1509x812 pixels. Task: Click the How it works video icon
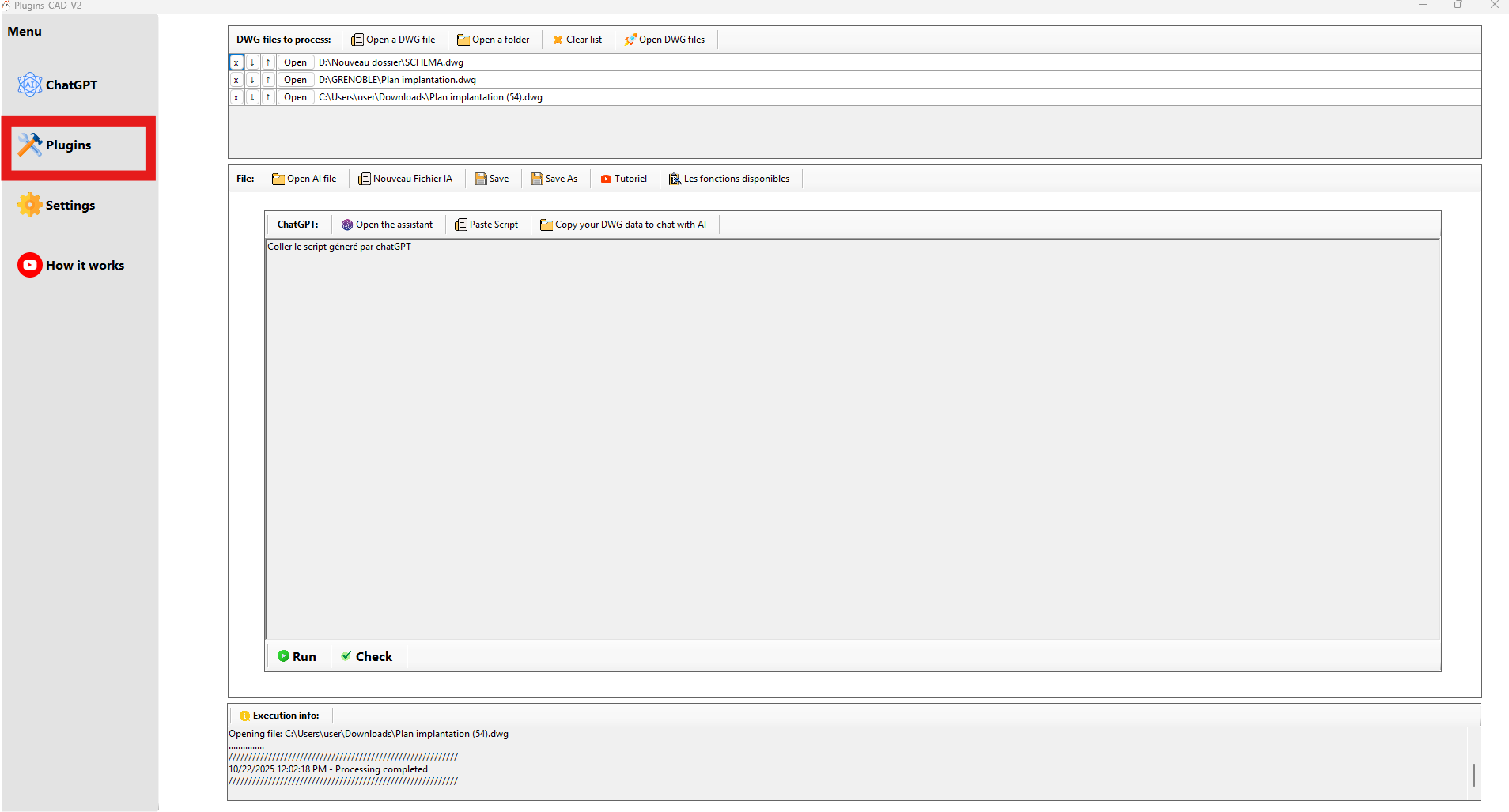tap(29, 266)
